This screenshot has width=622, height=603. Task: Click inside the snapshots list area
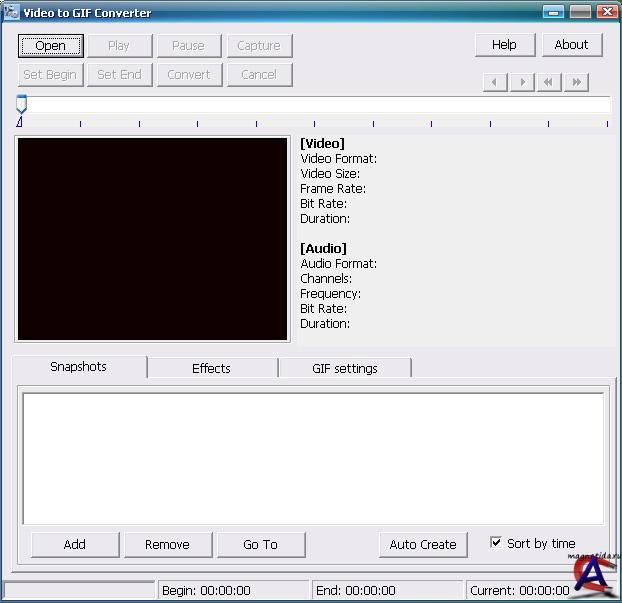point(313,459)
